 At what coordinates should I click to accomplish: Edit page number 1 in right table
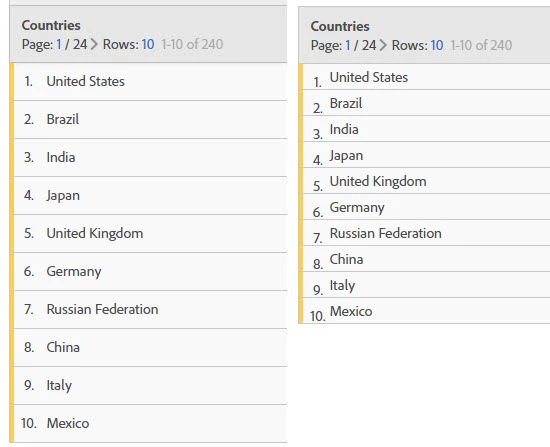(x=348, y=45)
